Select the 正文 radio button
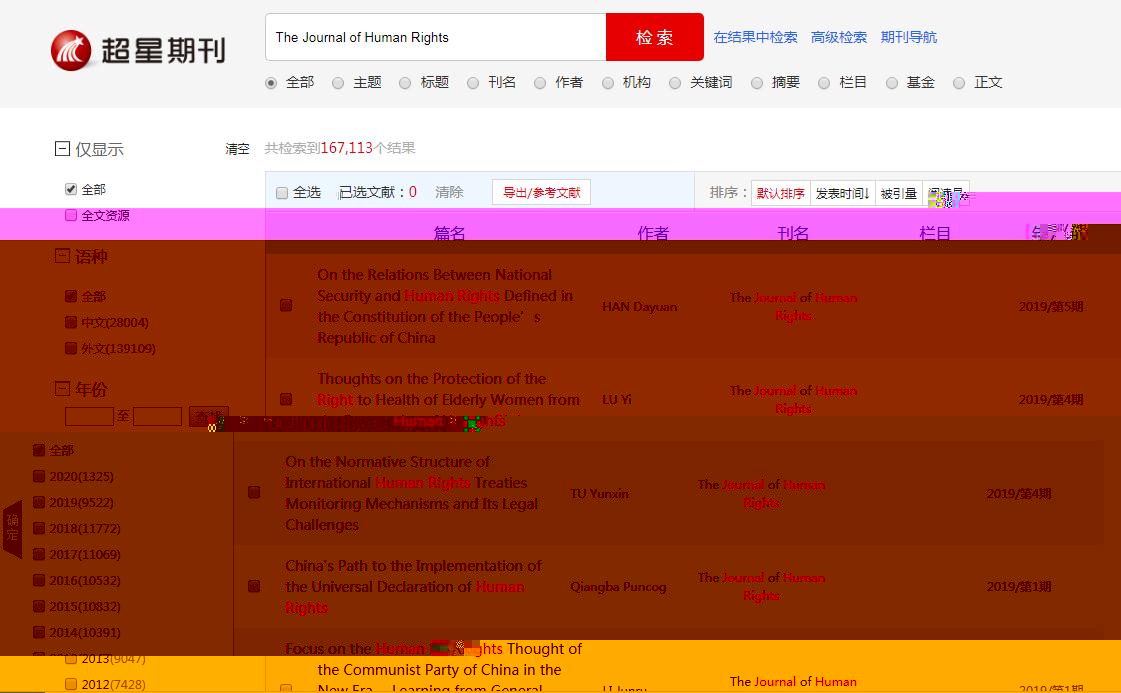 coord(959,83)
